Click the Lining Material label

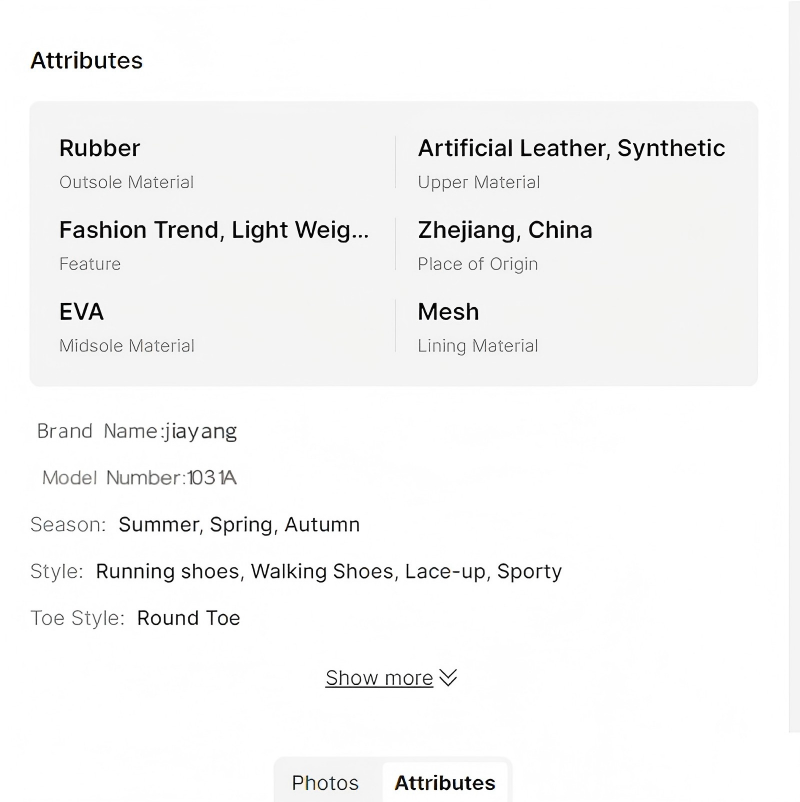point(478,346)
